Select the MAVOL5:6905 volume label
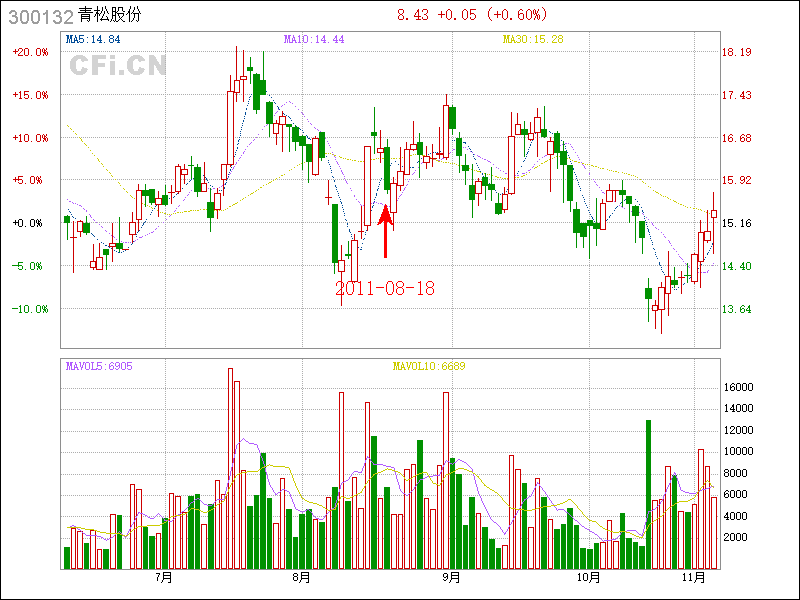 click(x=99, y=366)
